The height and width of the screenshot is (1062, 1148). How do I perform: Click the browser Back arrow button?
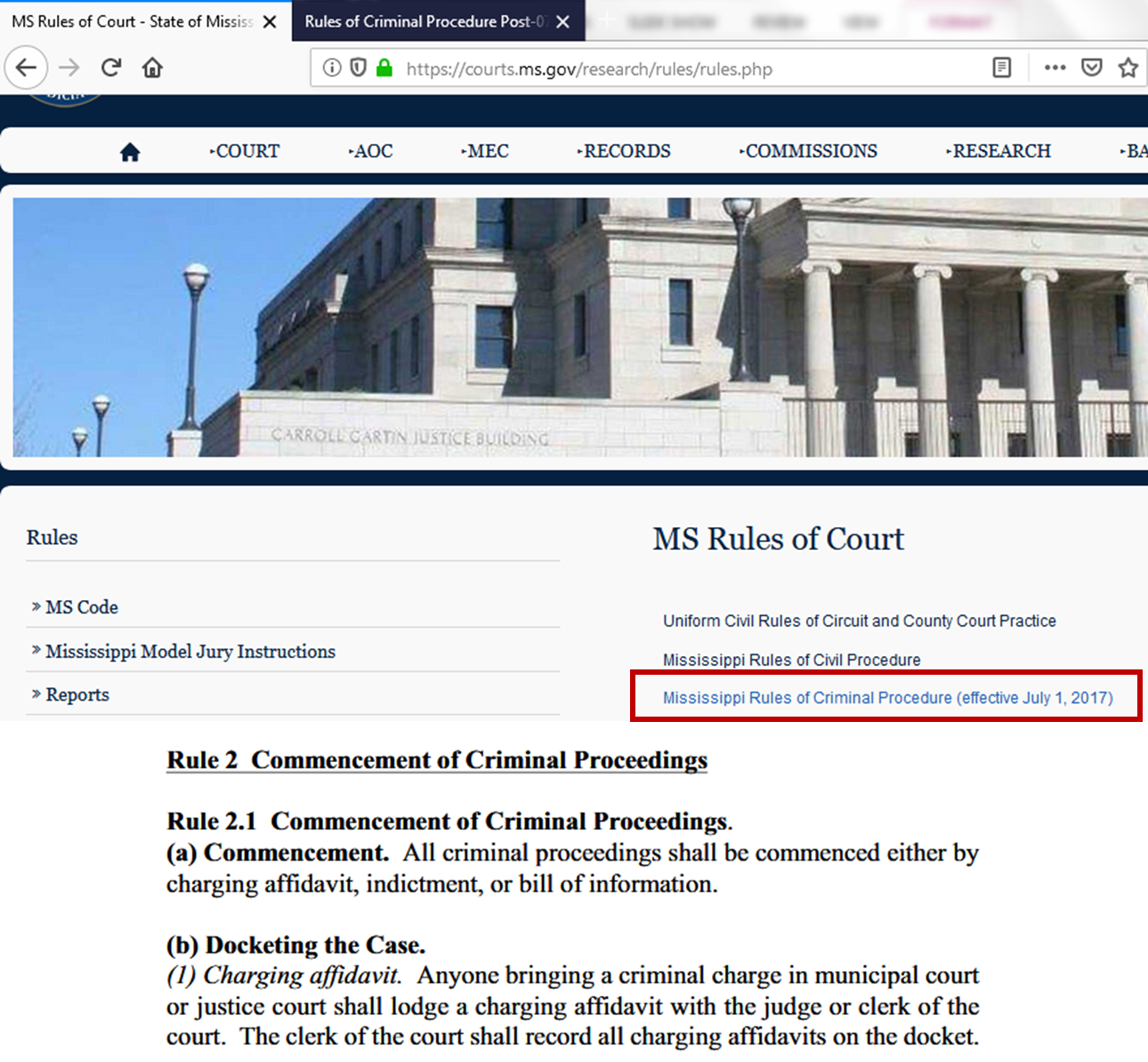tap(26, 68)
